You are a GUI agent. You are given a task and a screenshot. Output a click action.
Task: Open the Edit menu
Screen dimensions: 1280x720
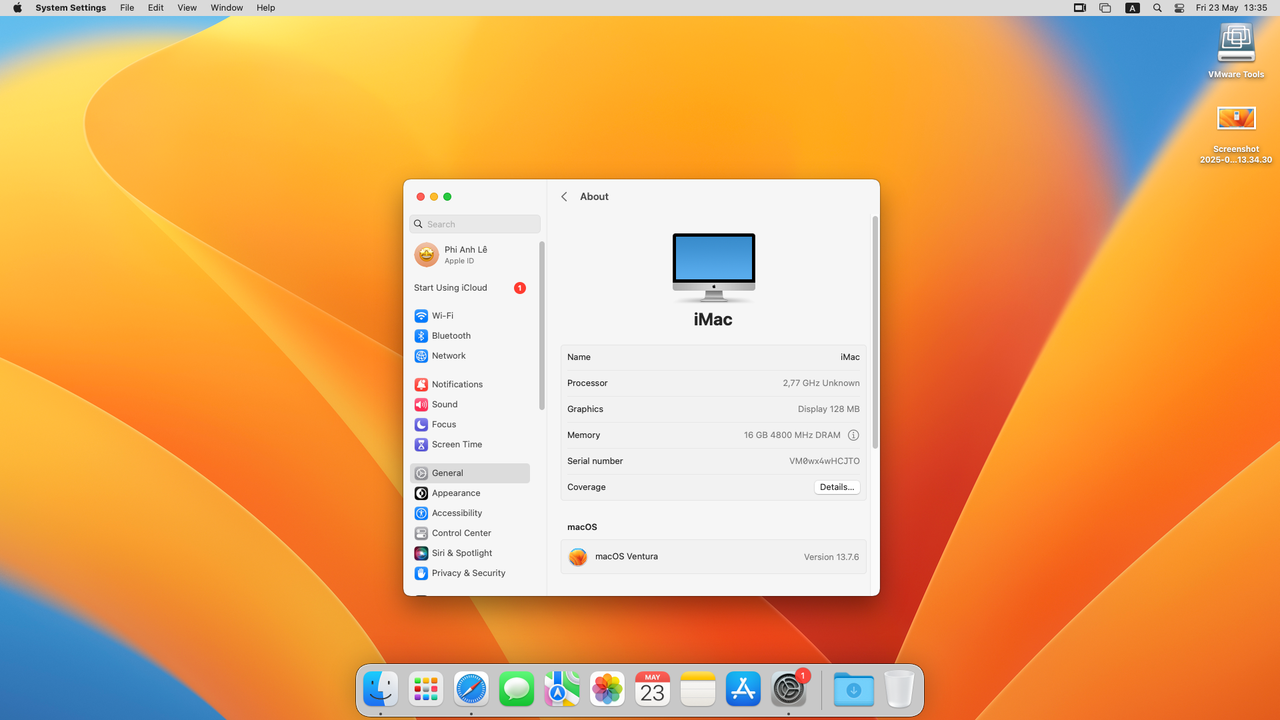[x=156, y=8]
